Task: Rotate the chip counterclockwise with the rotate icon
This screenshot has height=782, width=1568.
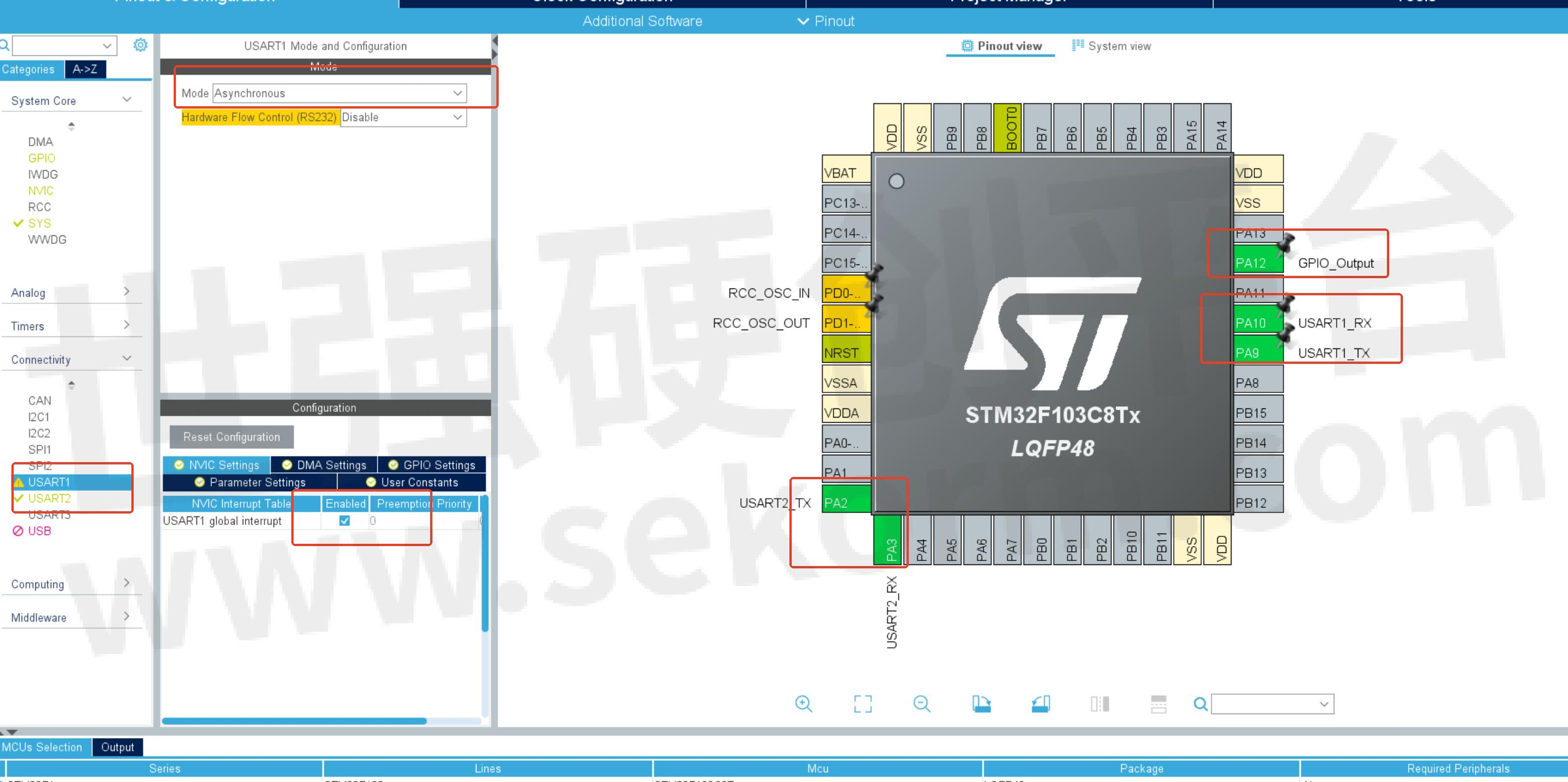Action: click(x=1040, y=704)
